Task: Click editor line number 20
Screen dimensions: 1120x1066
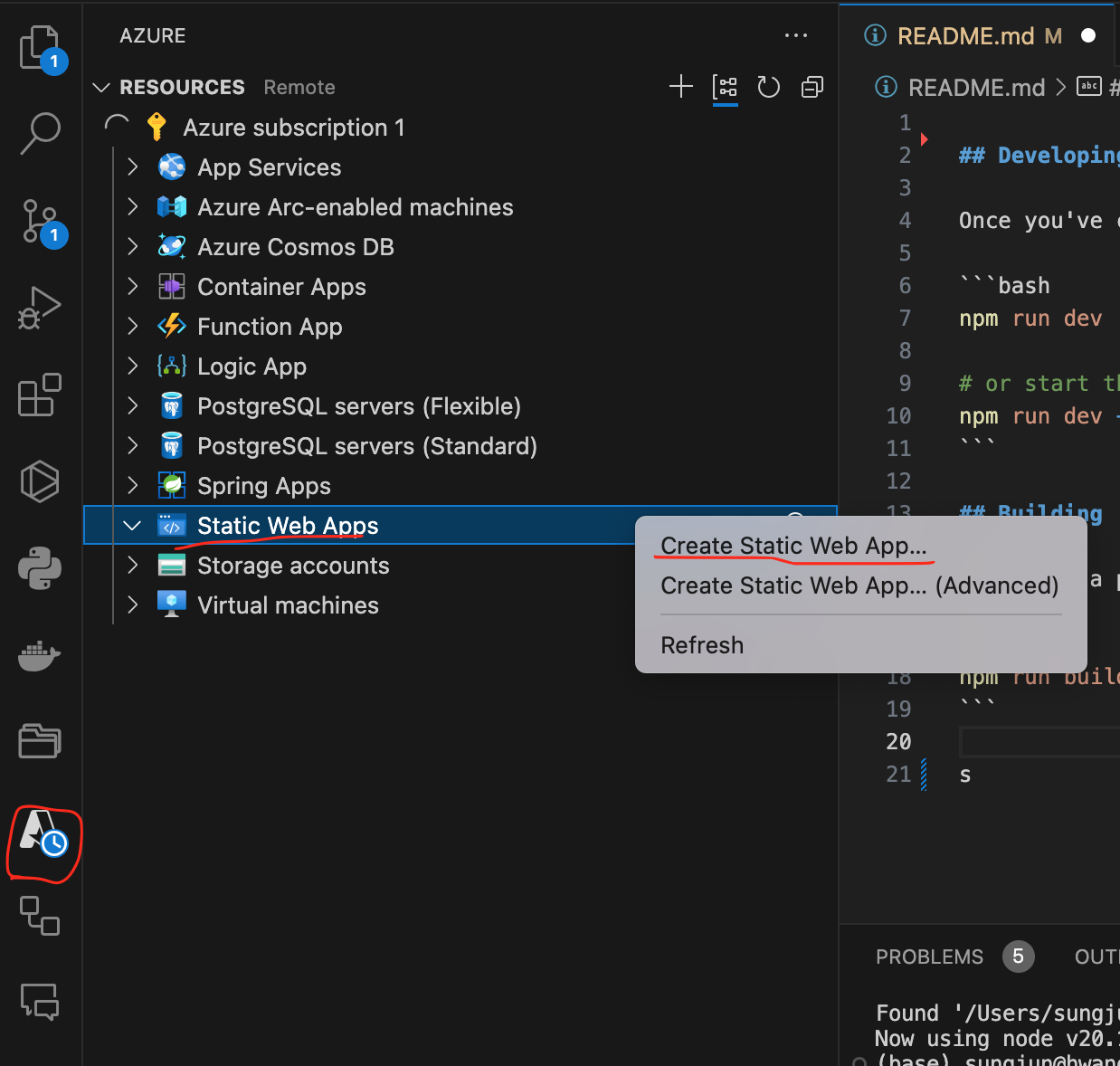Action: (898, 741)
